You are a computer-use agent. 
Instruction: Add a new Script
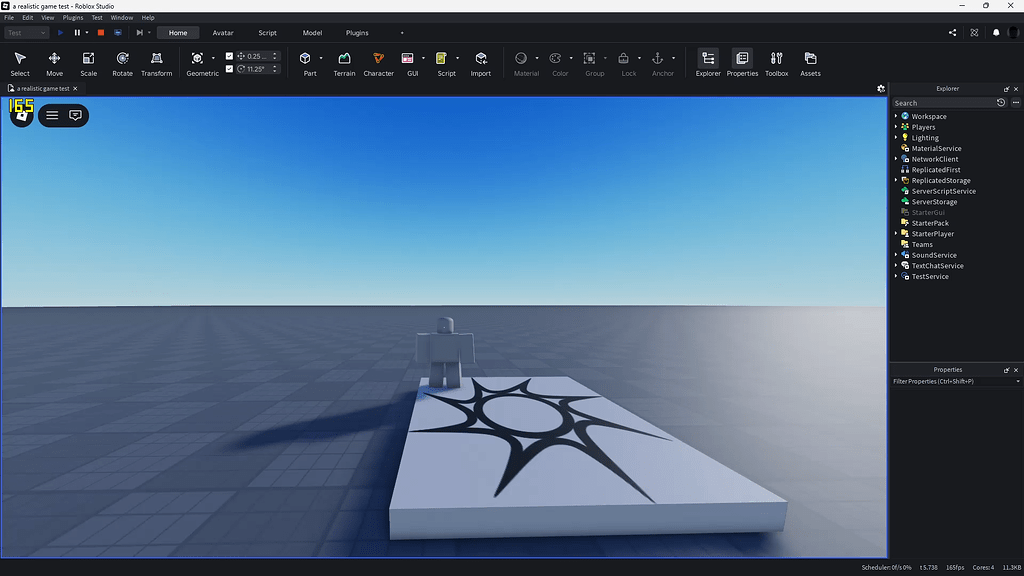pos(441,58)
